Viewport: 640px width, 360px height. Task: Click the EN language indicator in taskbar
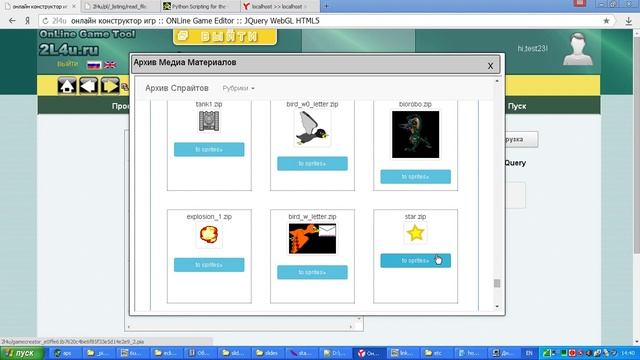click(529, 353)
